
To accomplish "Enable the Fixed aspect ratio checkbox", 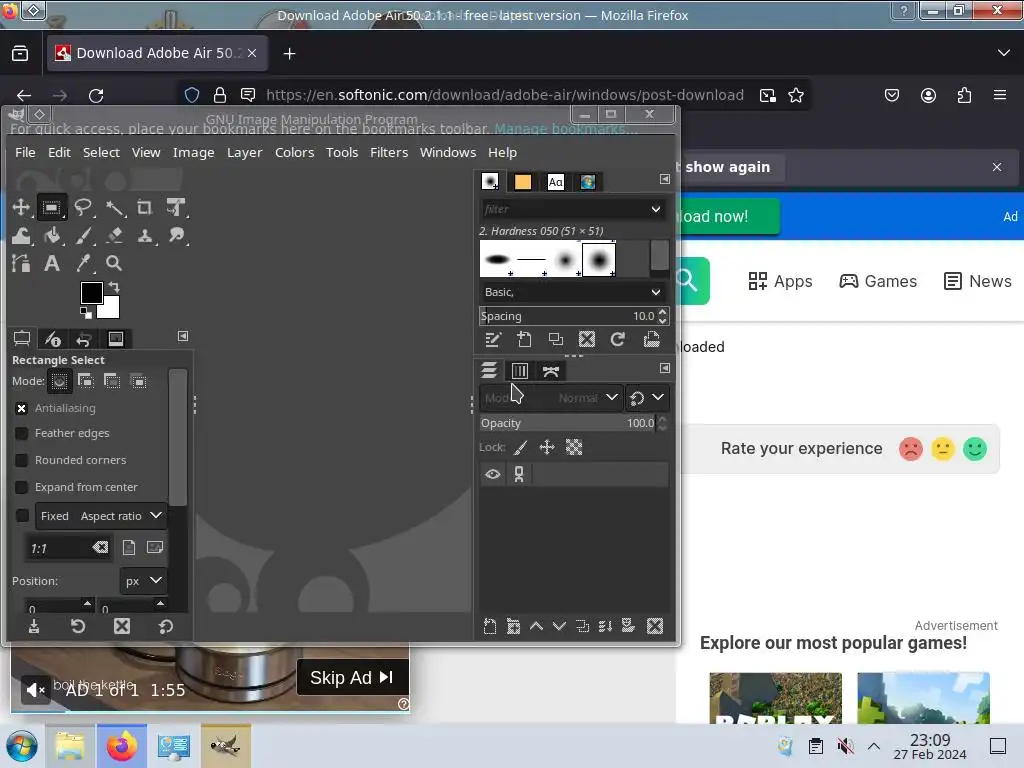I will coord(22,516).
